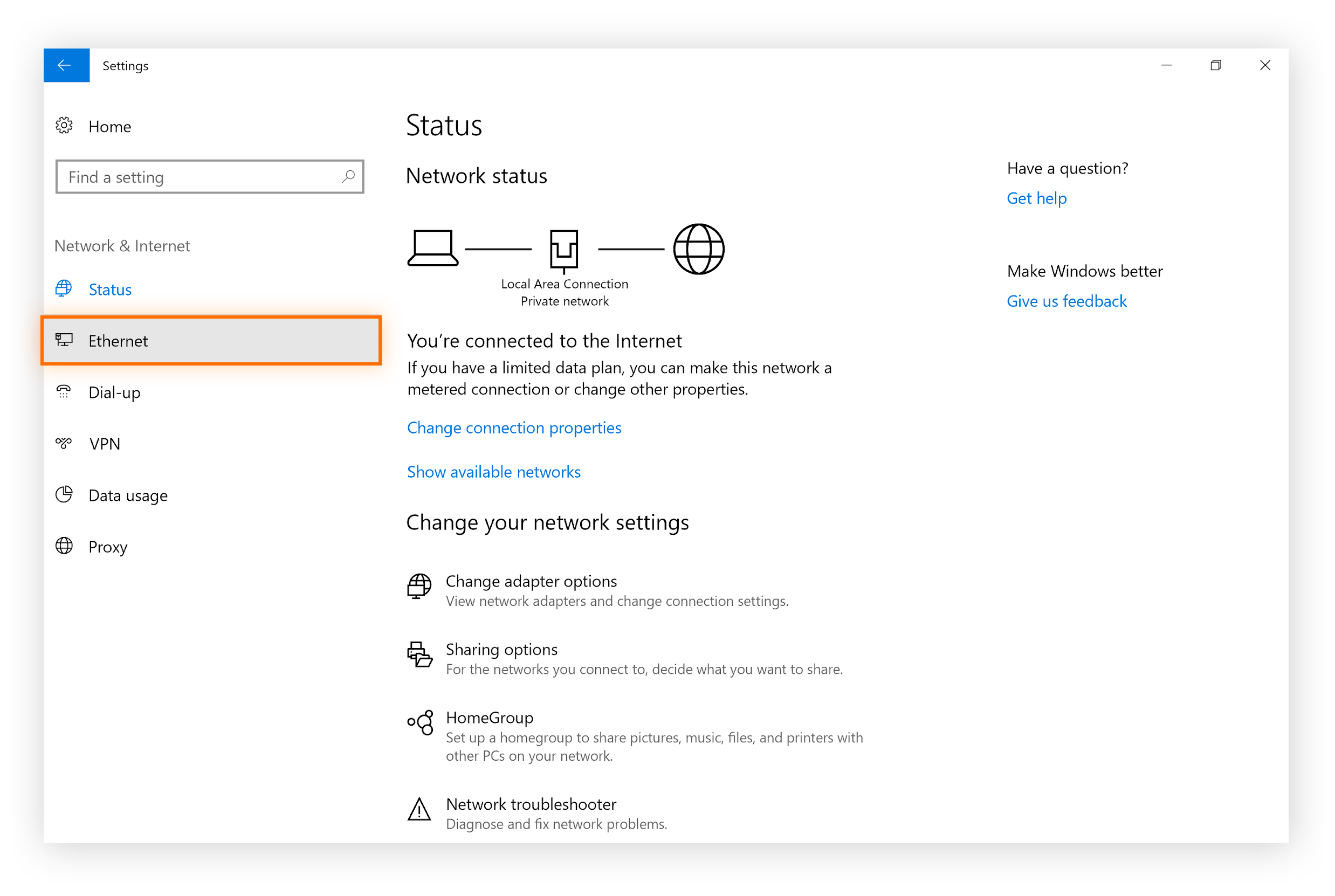This screenshot has width=1335, height=896.
Task: Click the Proxy globe icon
Action: (x=63, y=546)
